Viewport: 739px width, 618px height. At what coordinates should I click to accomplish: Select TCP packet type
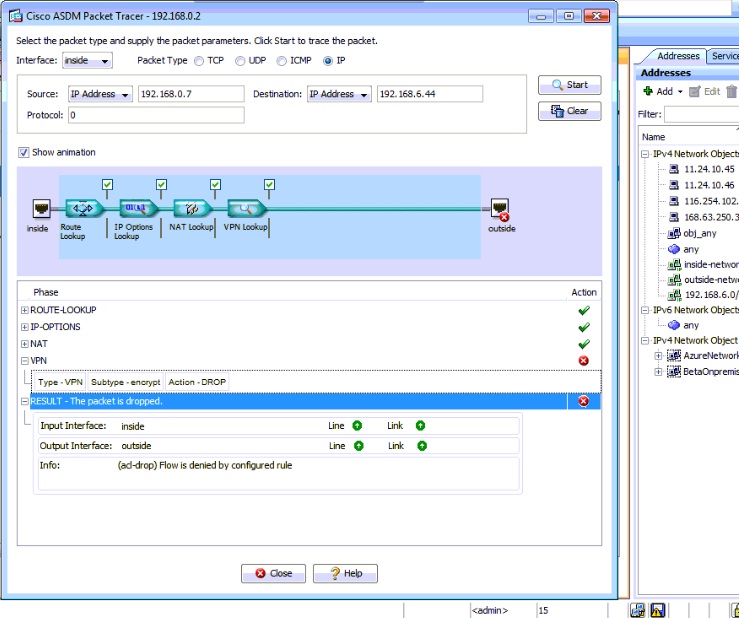pyautogui.click(x=199, y=61)
